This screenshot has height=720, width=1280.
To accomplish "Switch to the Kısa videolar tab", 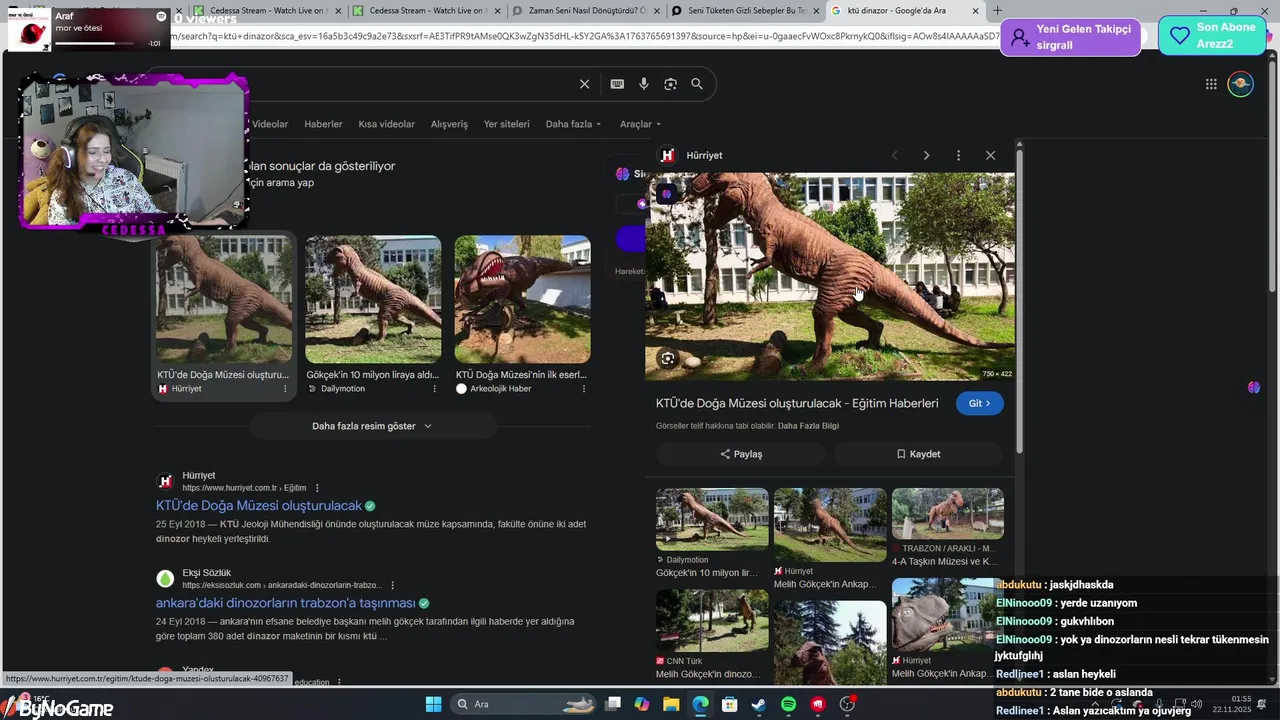I will (386, 124).
